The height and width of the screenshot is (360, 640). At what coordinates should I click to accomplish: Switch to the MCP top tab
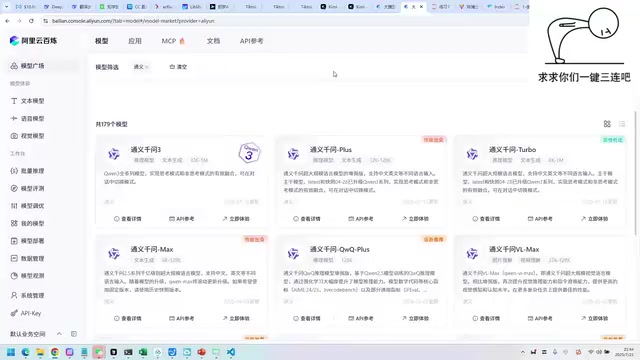[173, 41]
